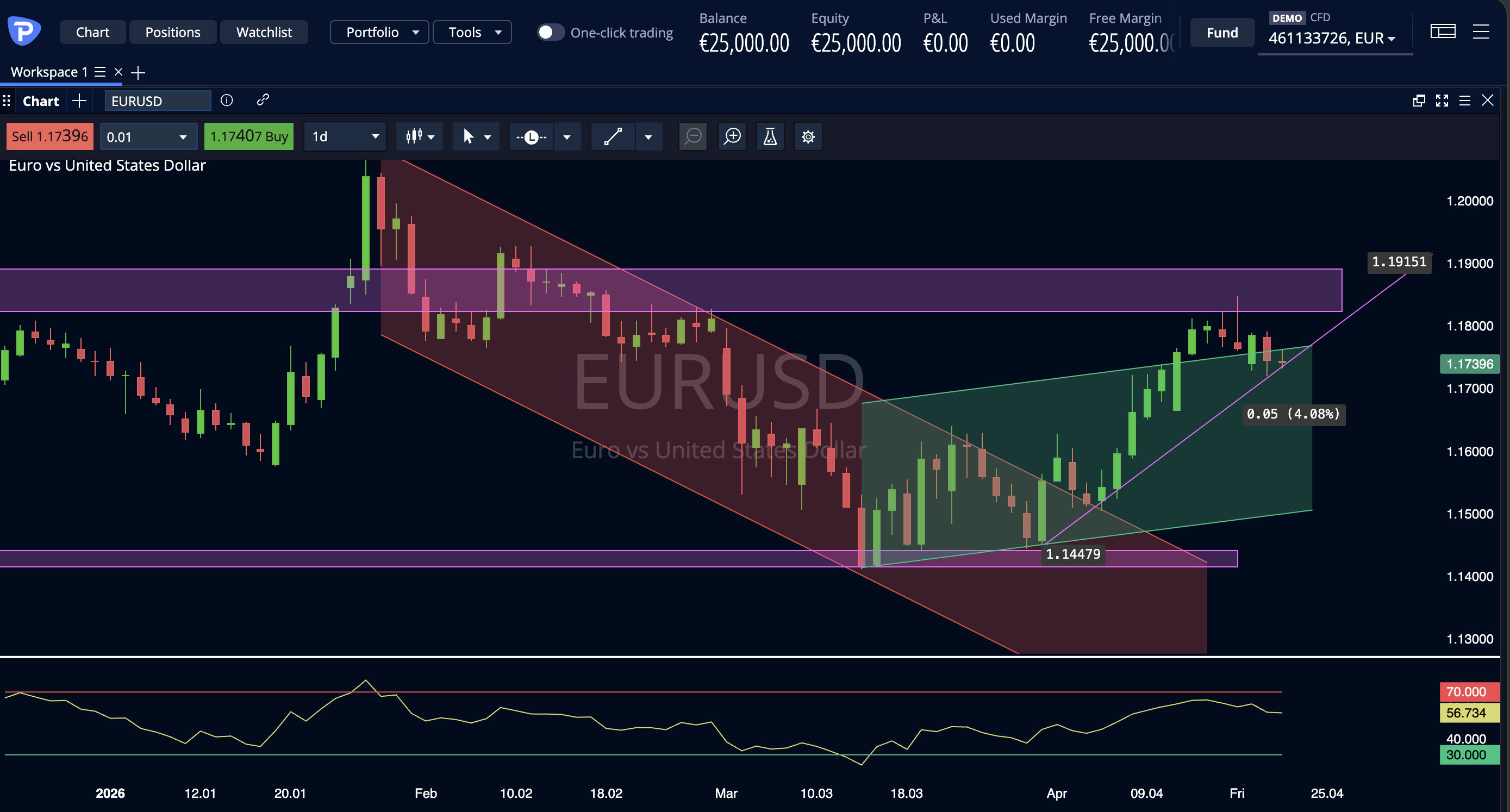Enter chart fullscreen mode icon
This screenshot has height=812, width=1510.
pyautogui.click(x=1442, y=100)
